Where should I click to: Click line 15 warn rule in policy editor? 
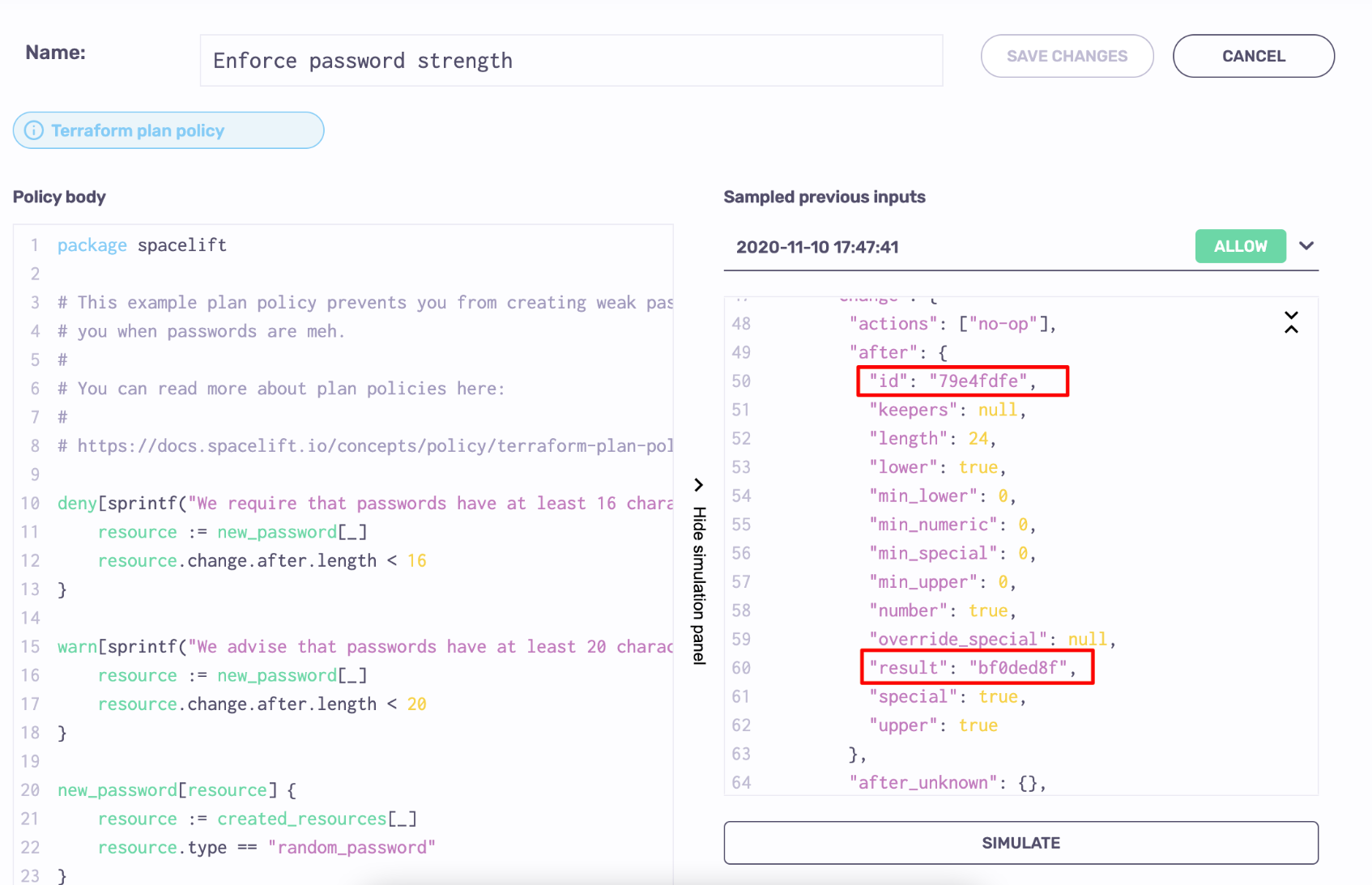tap(364, 647)
